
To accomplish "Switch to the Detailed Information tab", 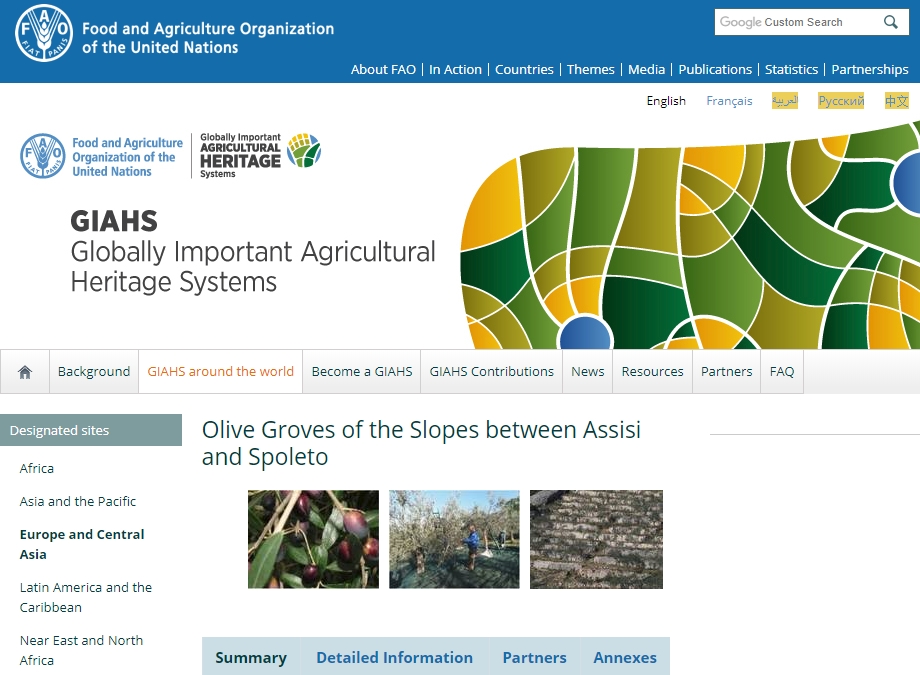I will click(x=394, y=657).
